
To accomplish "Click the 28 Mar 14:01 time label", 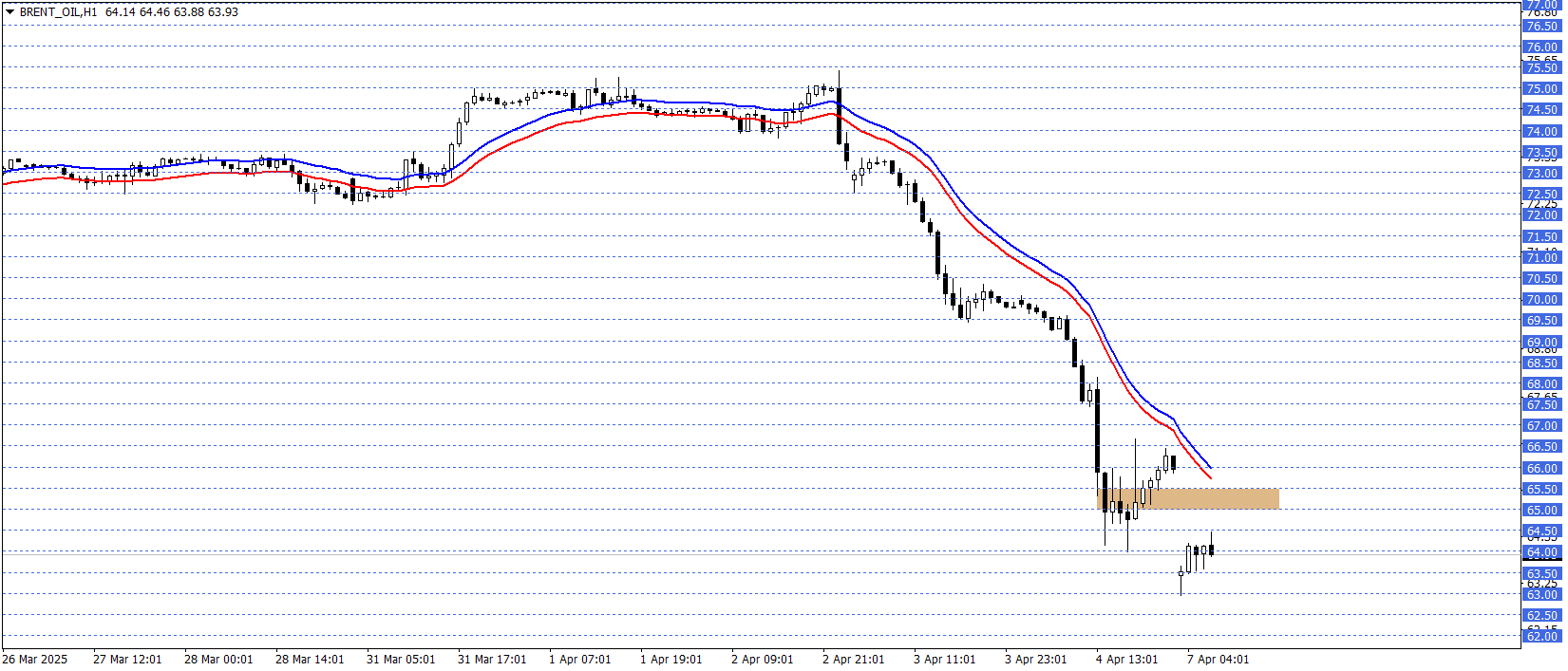I will click(x=310, y=660).
